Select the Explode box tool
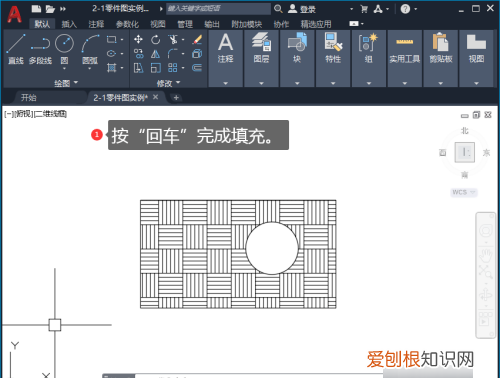This screenshot has width=500, height=378. coord(197,54)
